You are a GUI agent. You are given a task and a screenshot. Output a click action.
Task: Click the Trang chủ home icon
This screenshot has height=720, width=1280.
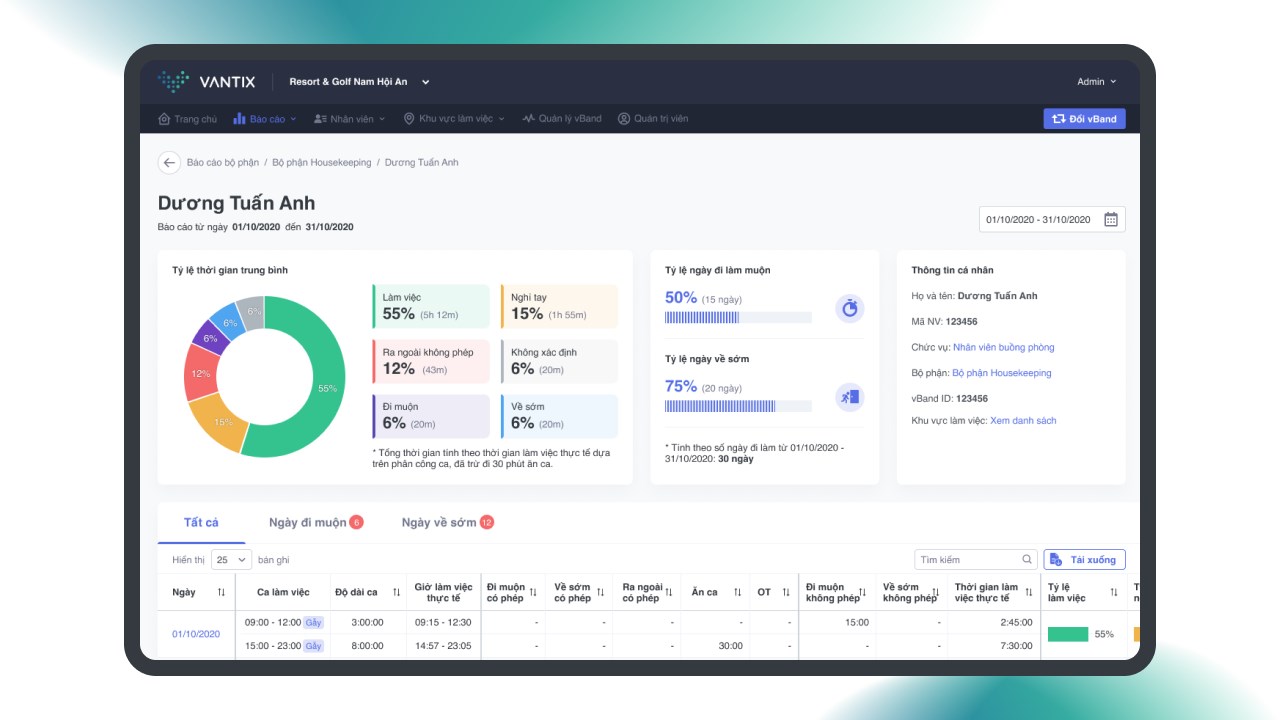point(164,118)
